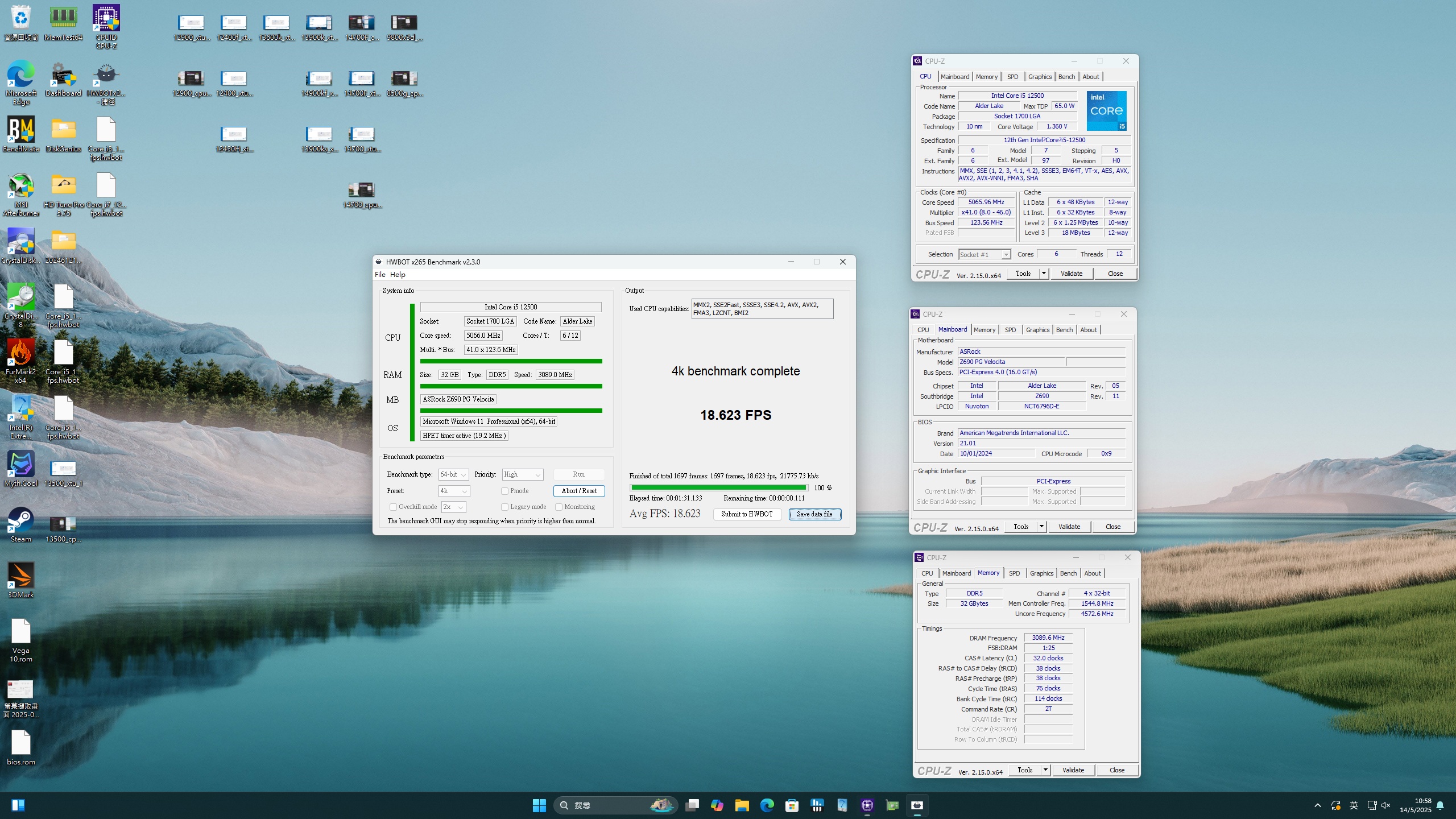Open Microsoft Edge desktop shortcut
1456x819 pixels.
click(21, 83)
